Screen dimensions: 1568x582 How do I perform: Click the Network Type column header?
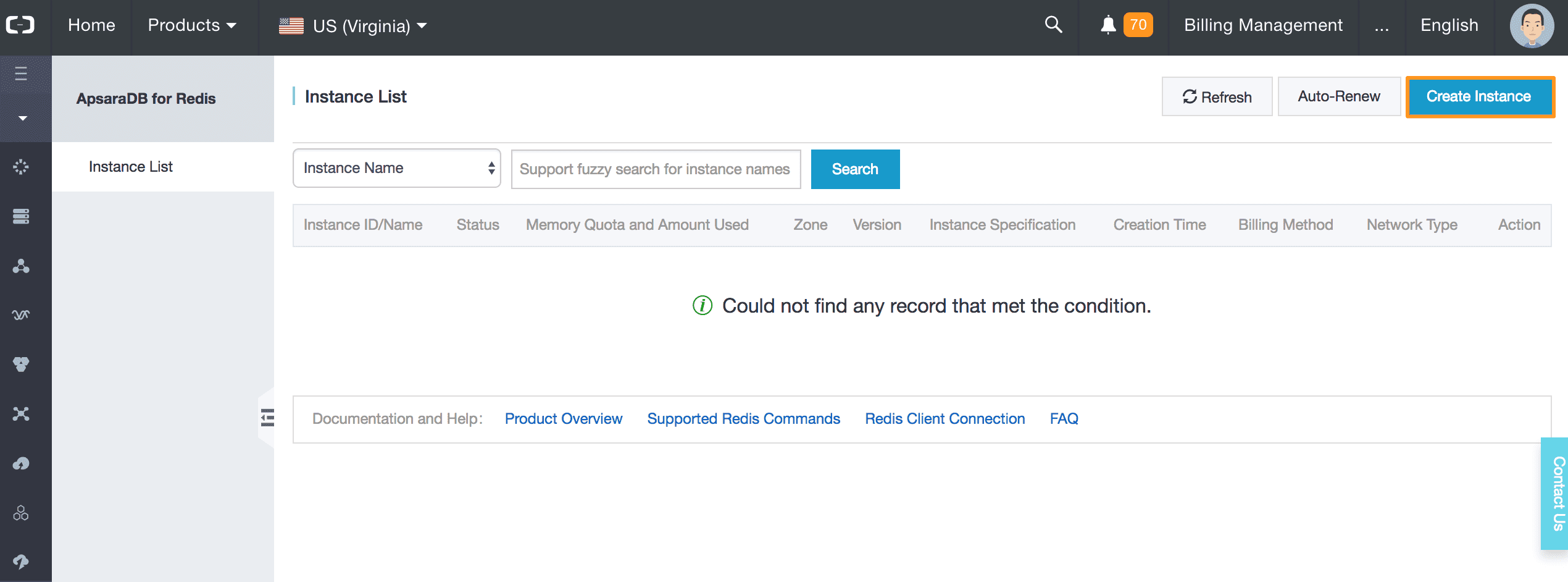tap(1412, 225)
